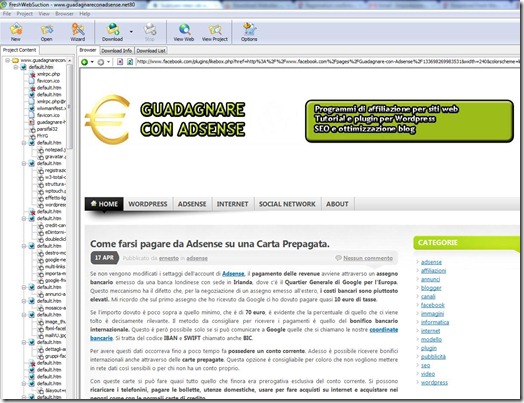Collapse the www.guadagnarecon root tree node
Viewport: 524px width, 403px height.
[7, 60]
